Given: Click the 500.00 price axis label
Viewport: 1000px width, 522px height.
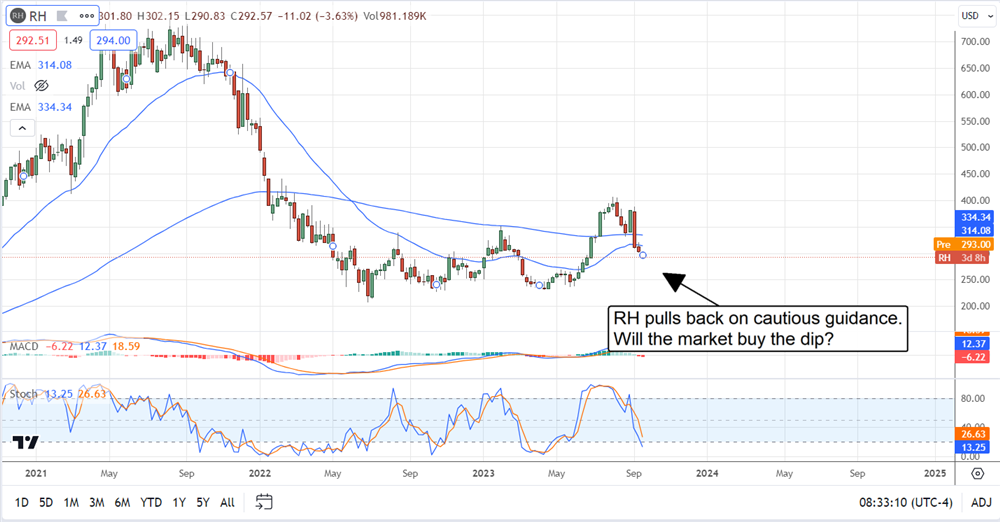Looking at the screenshot, I should coord(975,147).
